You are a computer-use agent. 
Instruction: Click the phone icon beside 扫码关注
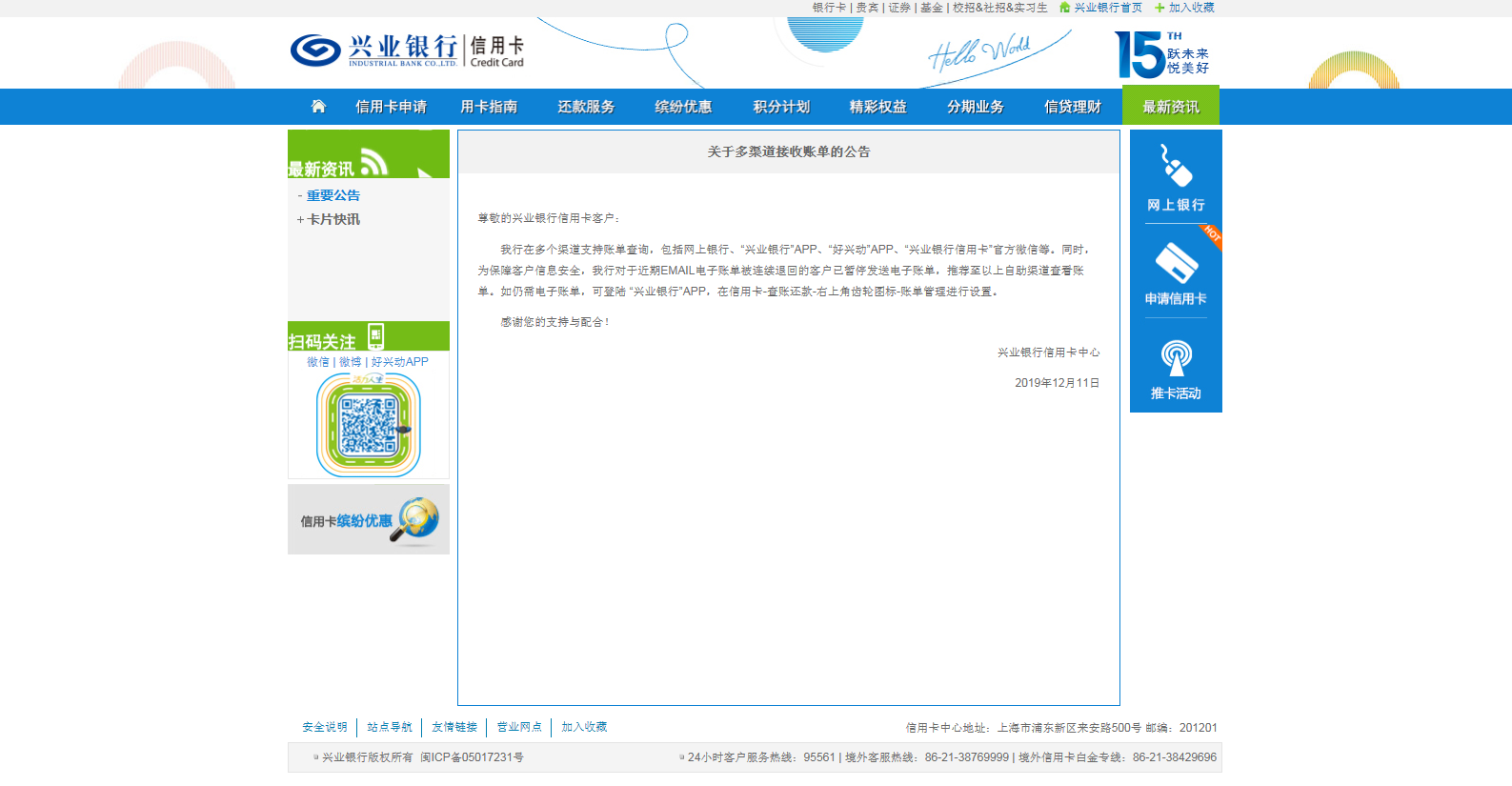point(375,336)
